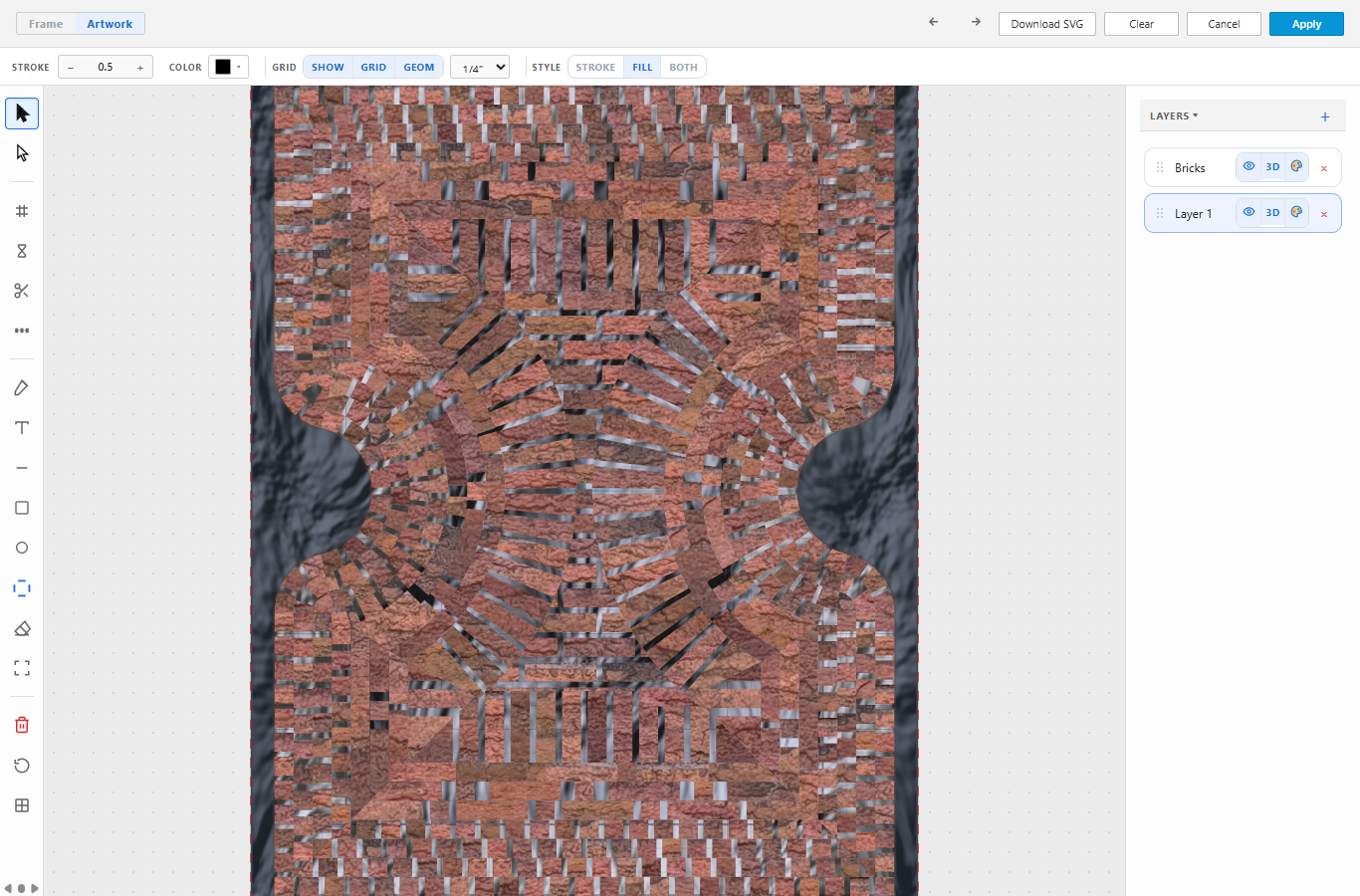Click the Clear button

coord(1141,24)
